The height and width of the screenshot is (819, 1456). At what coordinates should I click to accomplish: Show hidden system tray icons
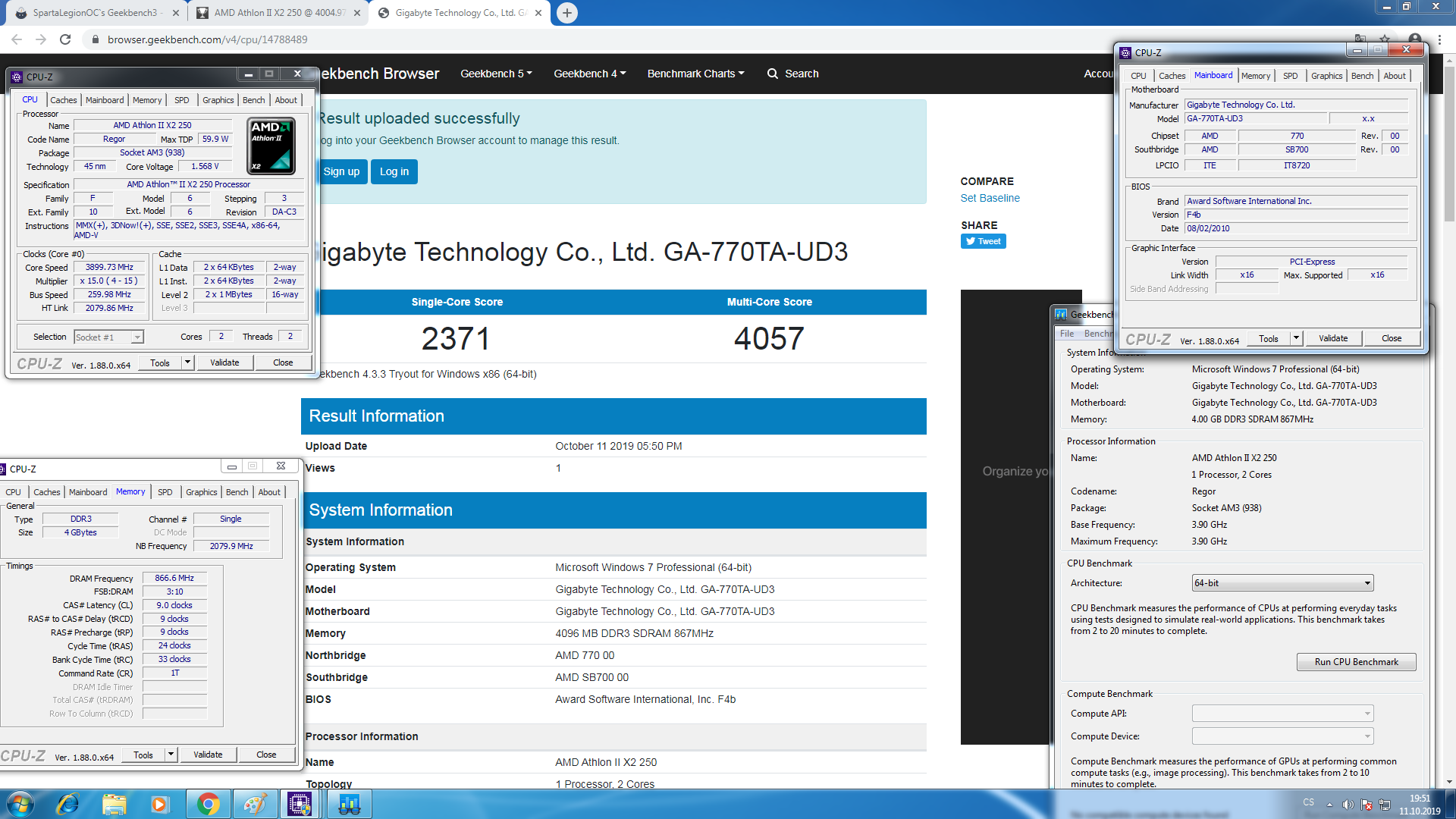pyautogui.click(x=1329, y=805)
